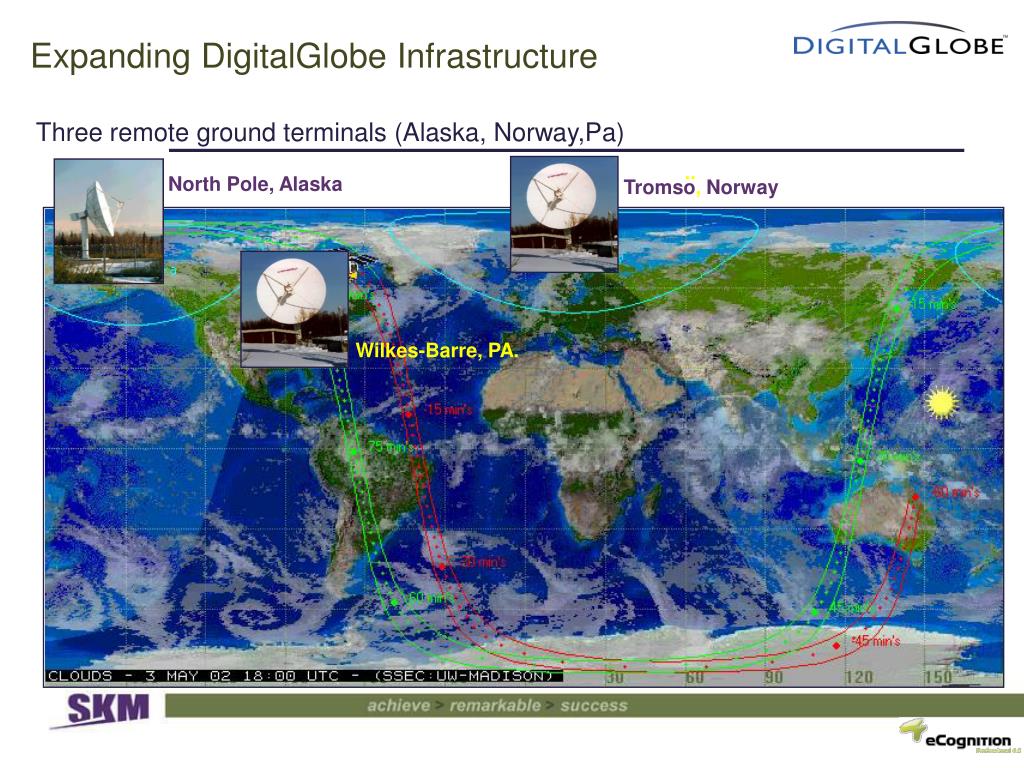The width and height of the screenshot is (1024, 768).
Task: Click the green '60 min's' orbit label
Action: (430, 598)
